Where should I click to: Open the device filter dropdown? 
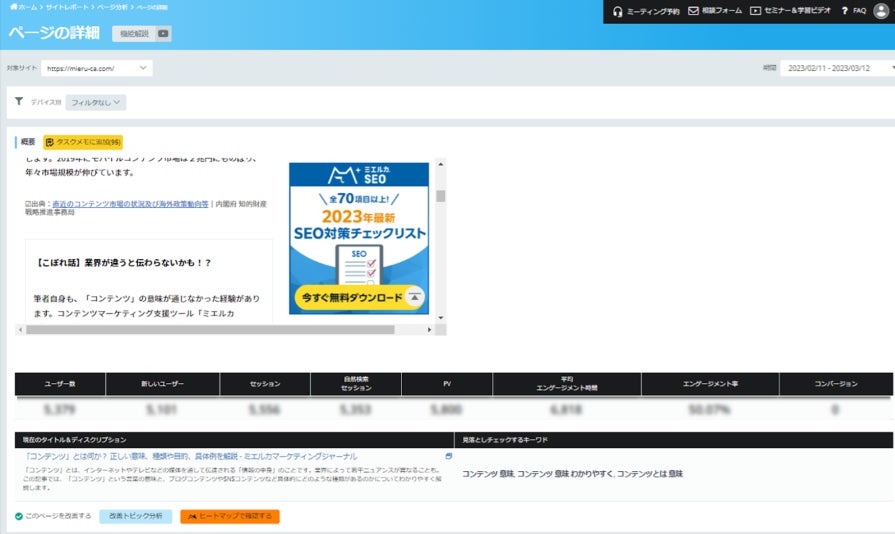95,102
